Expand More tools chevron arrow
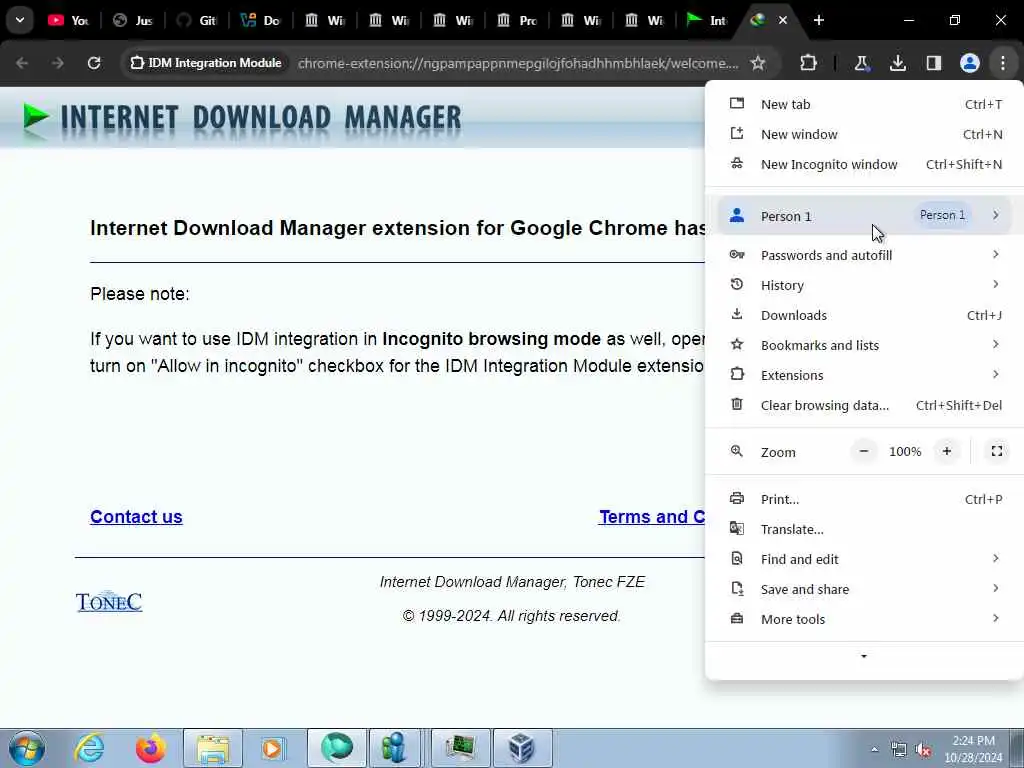This screenshot has width=1024, height=768. pyautogui.click(x=995, y=619)
